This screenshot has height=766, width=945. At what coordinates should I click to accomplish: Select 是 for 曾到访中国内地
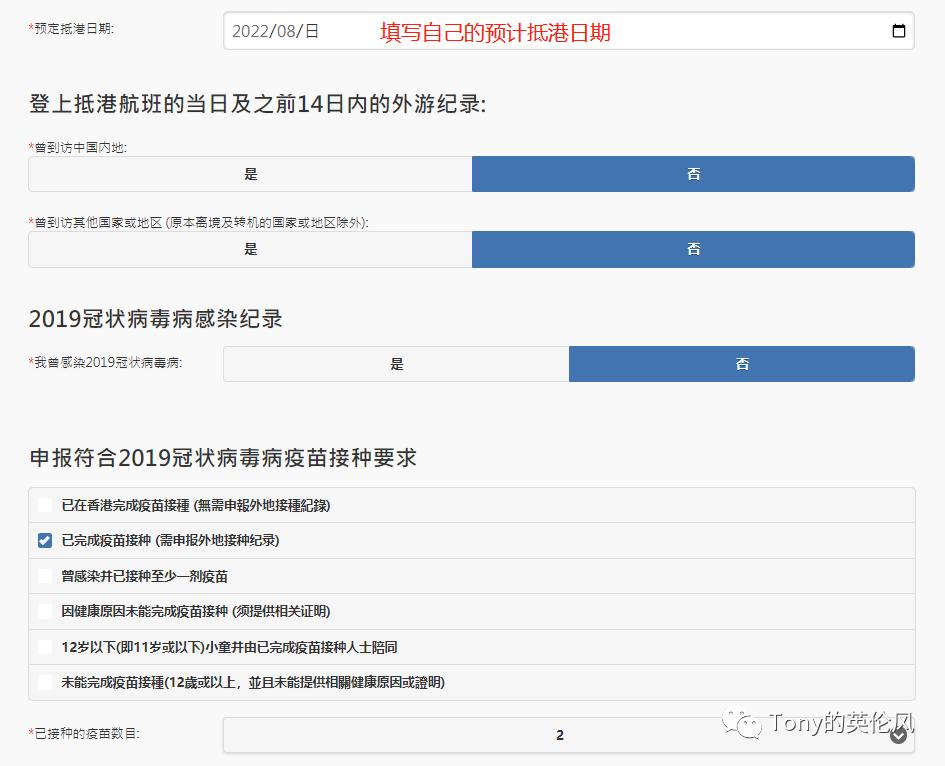pos(249,173)
